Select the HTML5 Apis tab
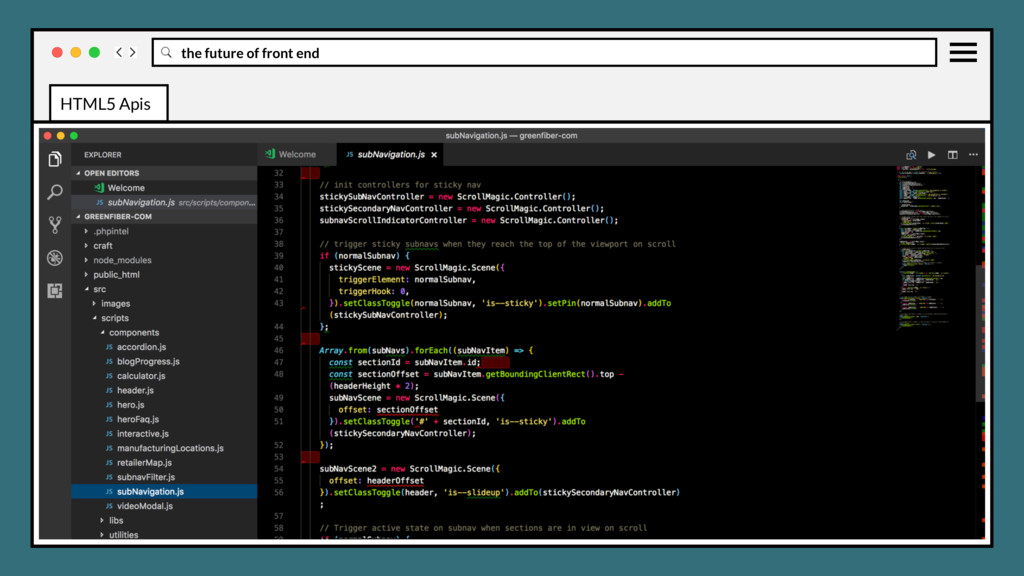Screen dimensions: 1024x576 [106, 104]
